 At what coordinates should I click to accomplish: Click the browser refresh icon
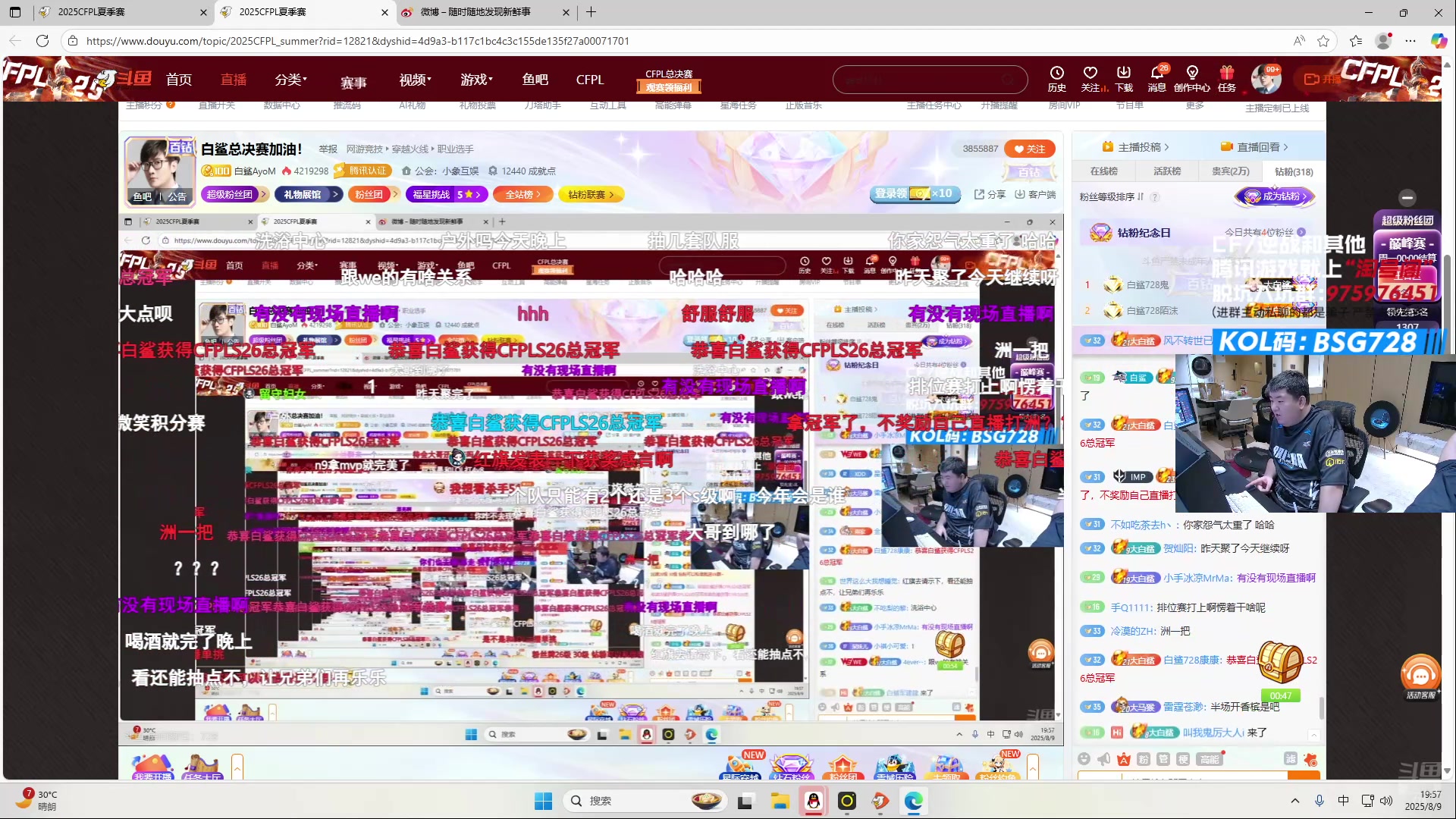pyautogui.click(x=42, y=41)
